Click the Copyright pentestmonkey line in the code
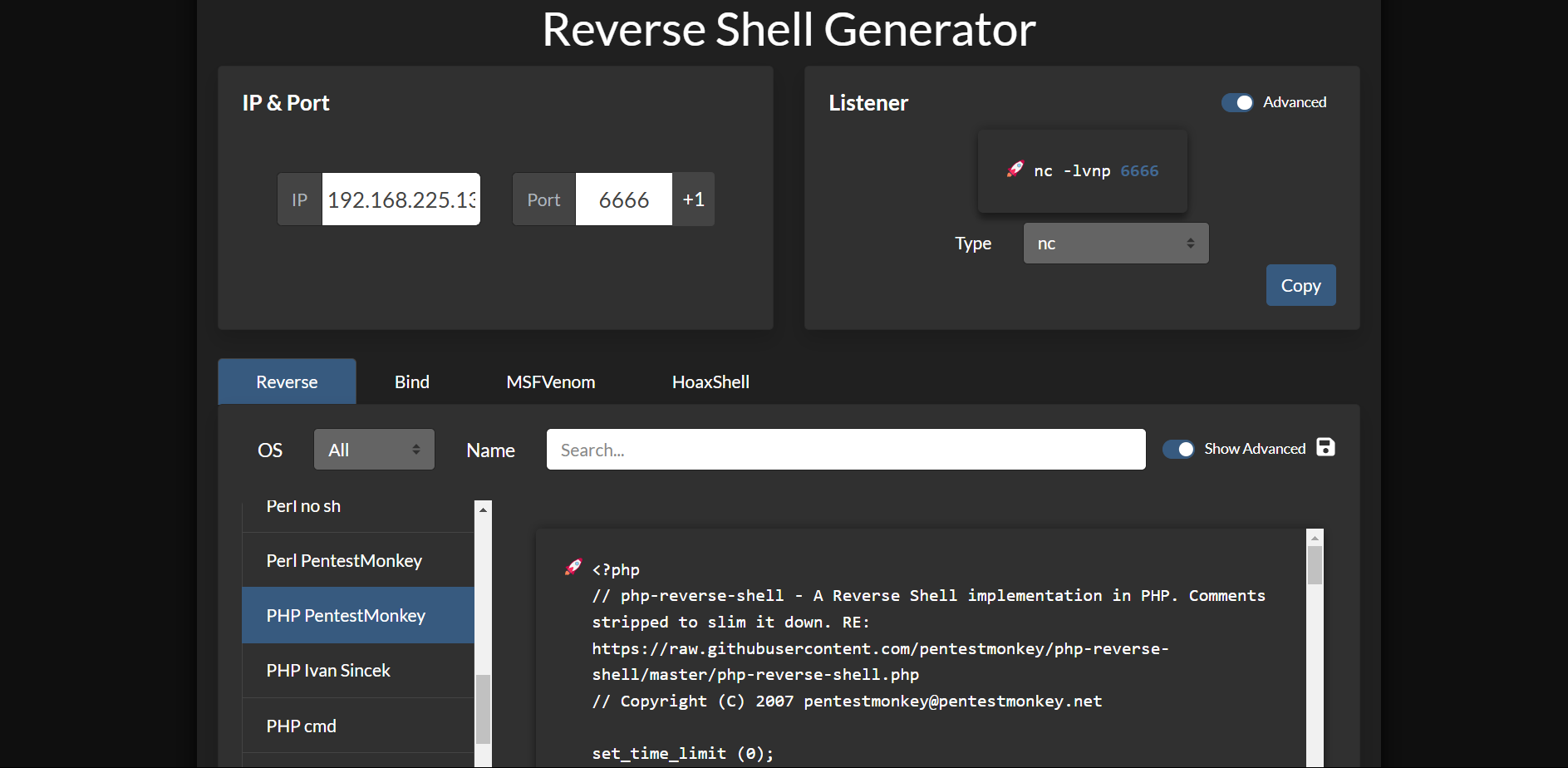 847,701
